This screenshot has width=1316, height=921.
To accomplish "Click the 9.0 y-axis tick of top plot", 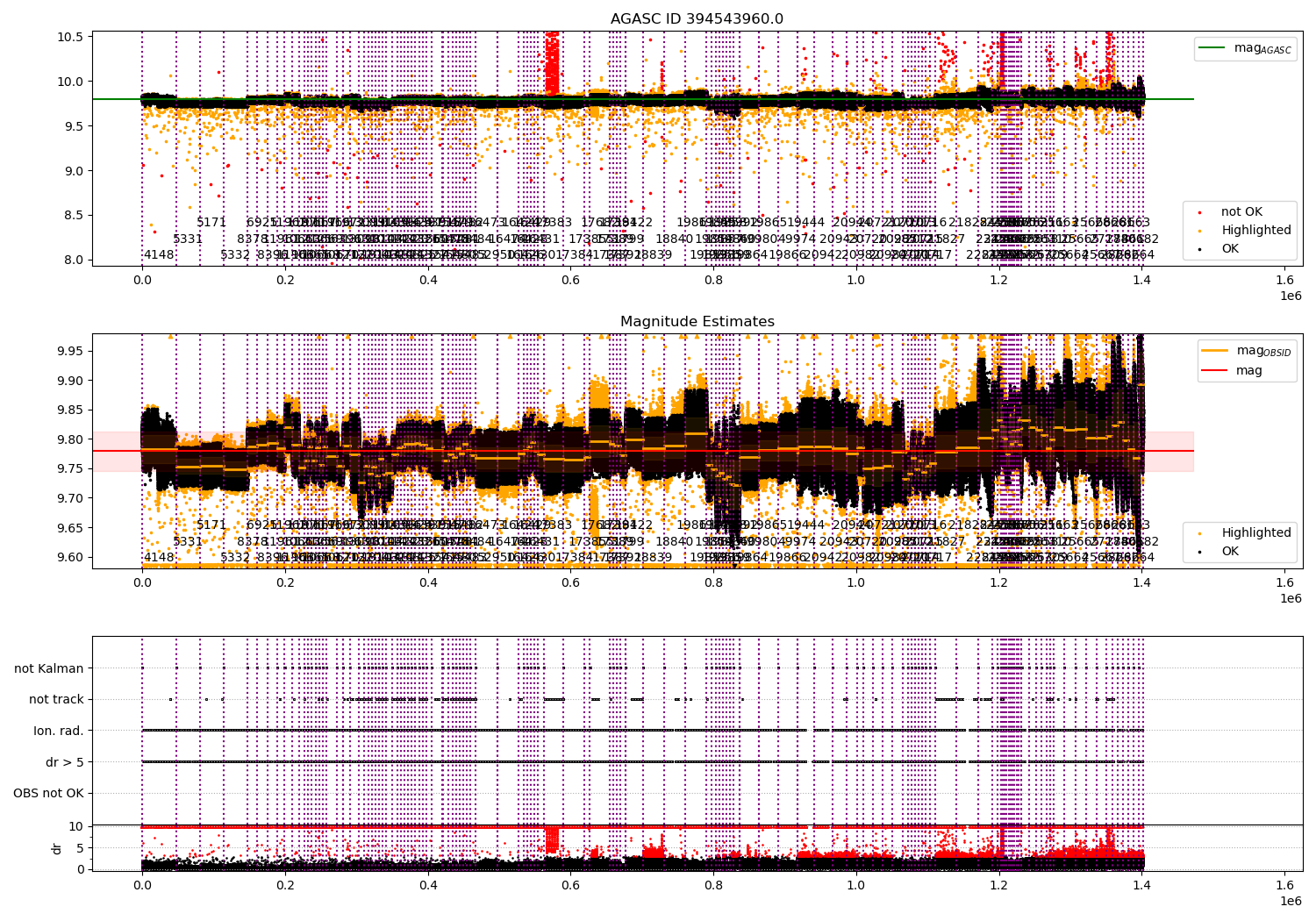I will click(x=74, y=170).
